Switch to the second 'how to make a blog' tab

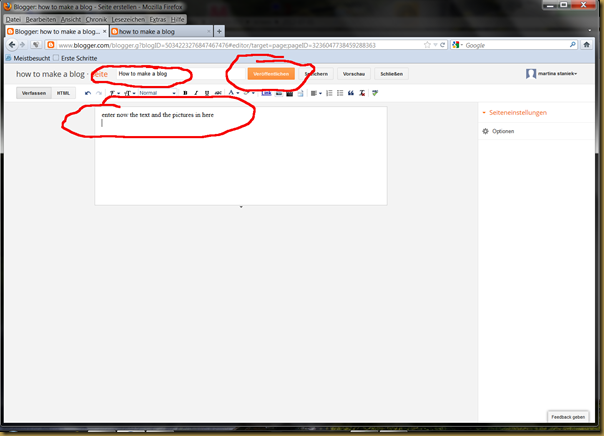pyautogui.click(x=161, y=32)
